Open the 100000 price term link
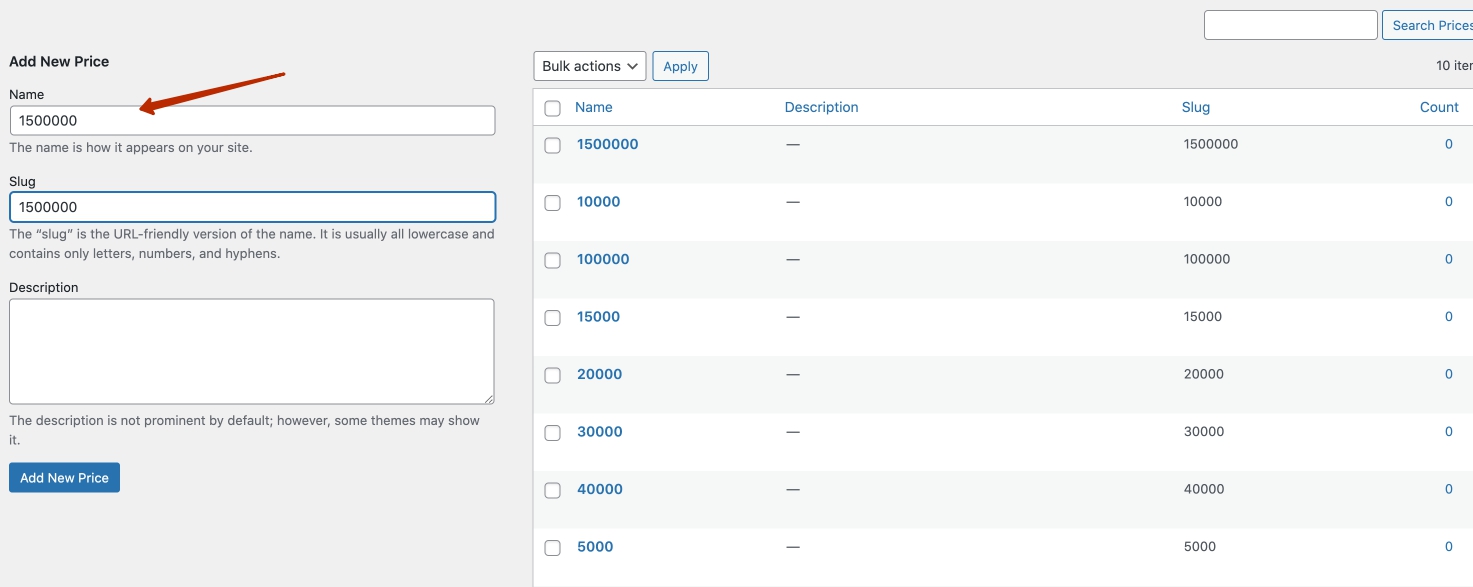 (603, 259)
